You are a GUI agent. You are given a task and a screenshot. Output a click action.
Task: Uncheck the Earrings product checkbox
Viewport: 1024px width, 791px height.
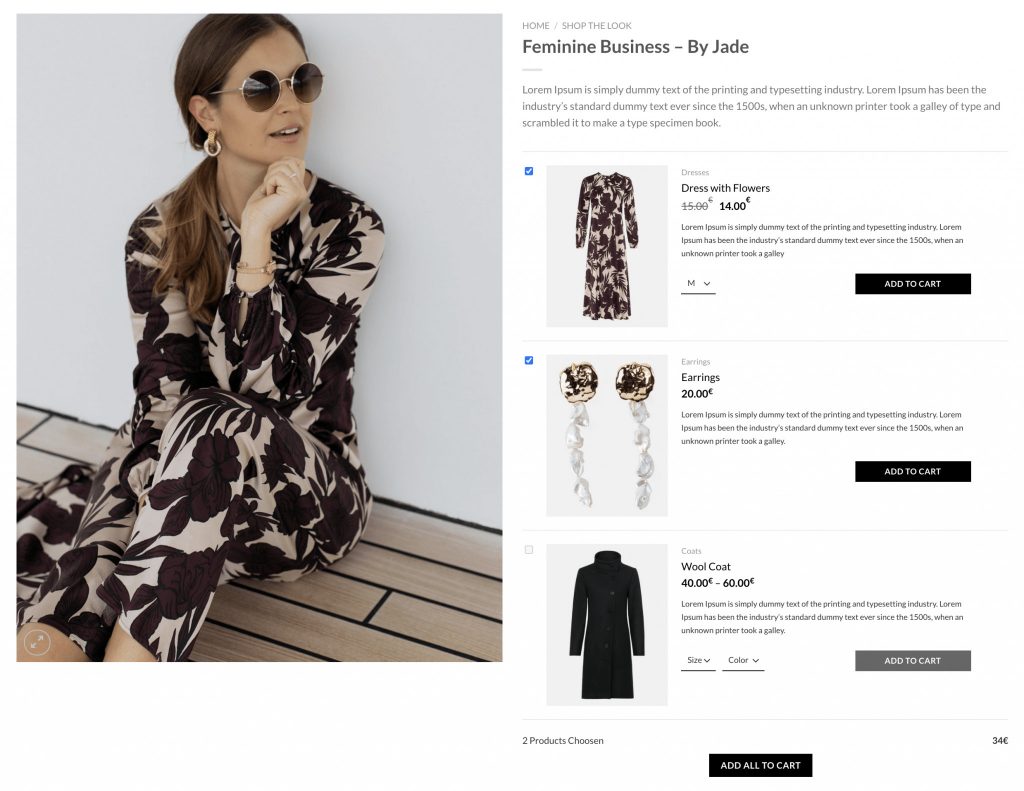(x=529, y=361)
